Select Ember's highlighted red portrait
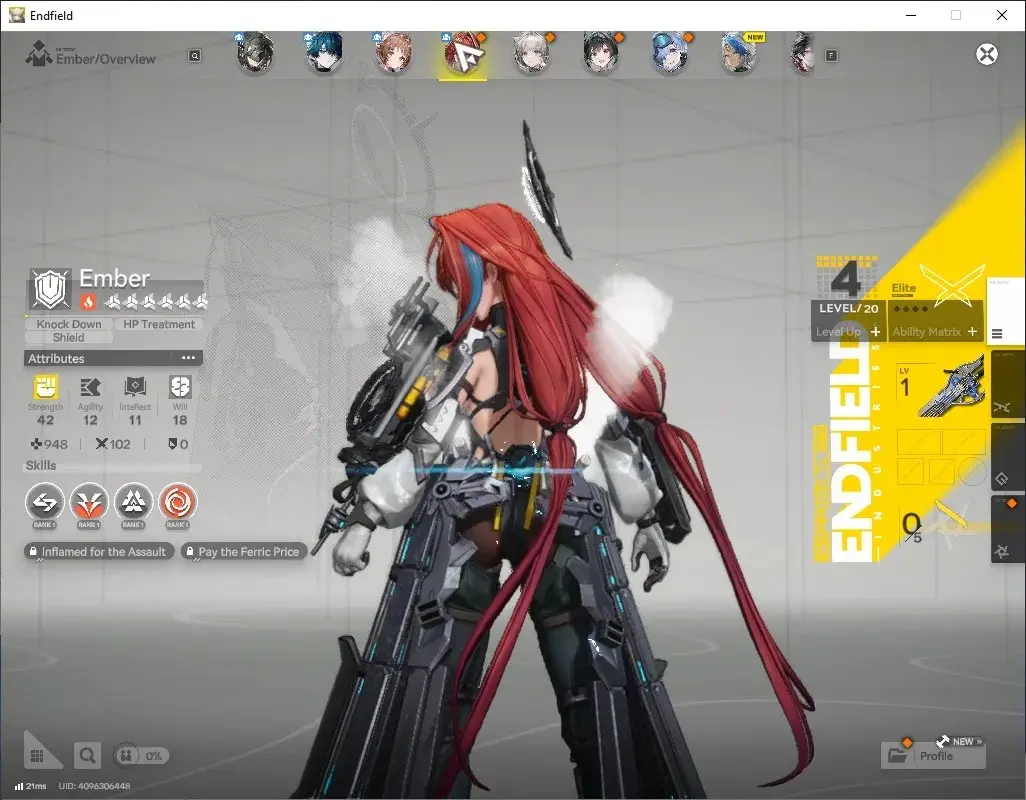The width and height of the screenshot is (1026, 800). click(463, 53)
